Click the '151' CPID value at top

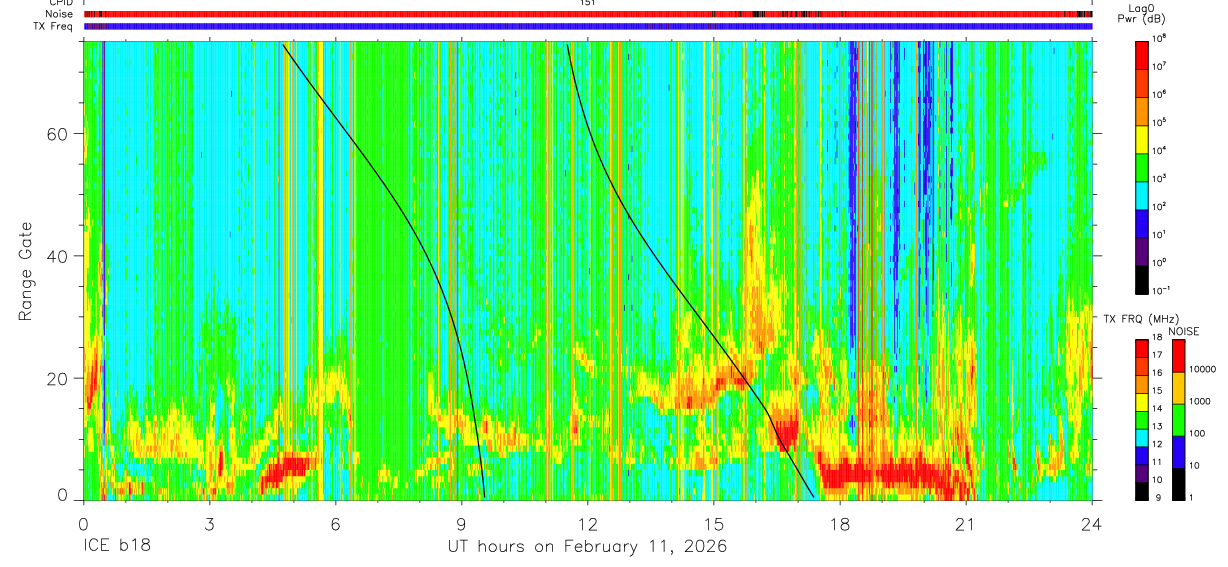[587, 3]
